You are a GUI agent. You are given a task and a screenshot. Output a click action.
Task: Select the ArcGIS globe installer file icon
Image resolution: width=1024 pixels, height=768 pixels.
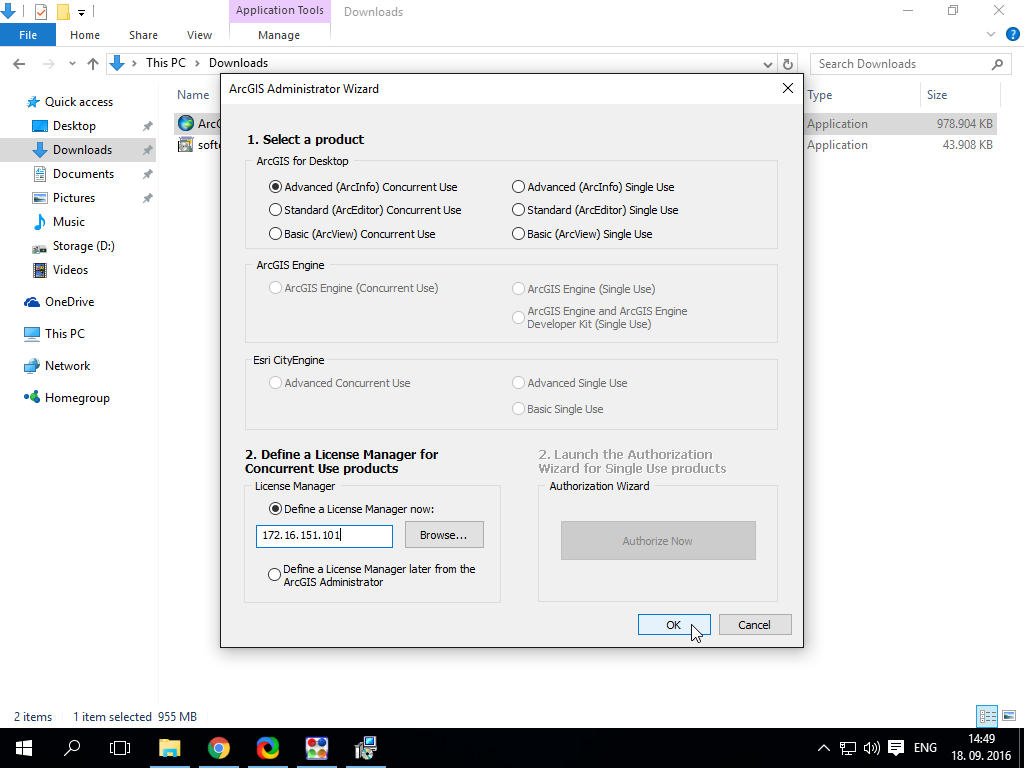(186, 123)
